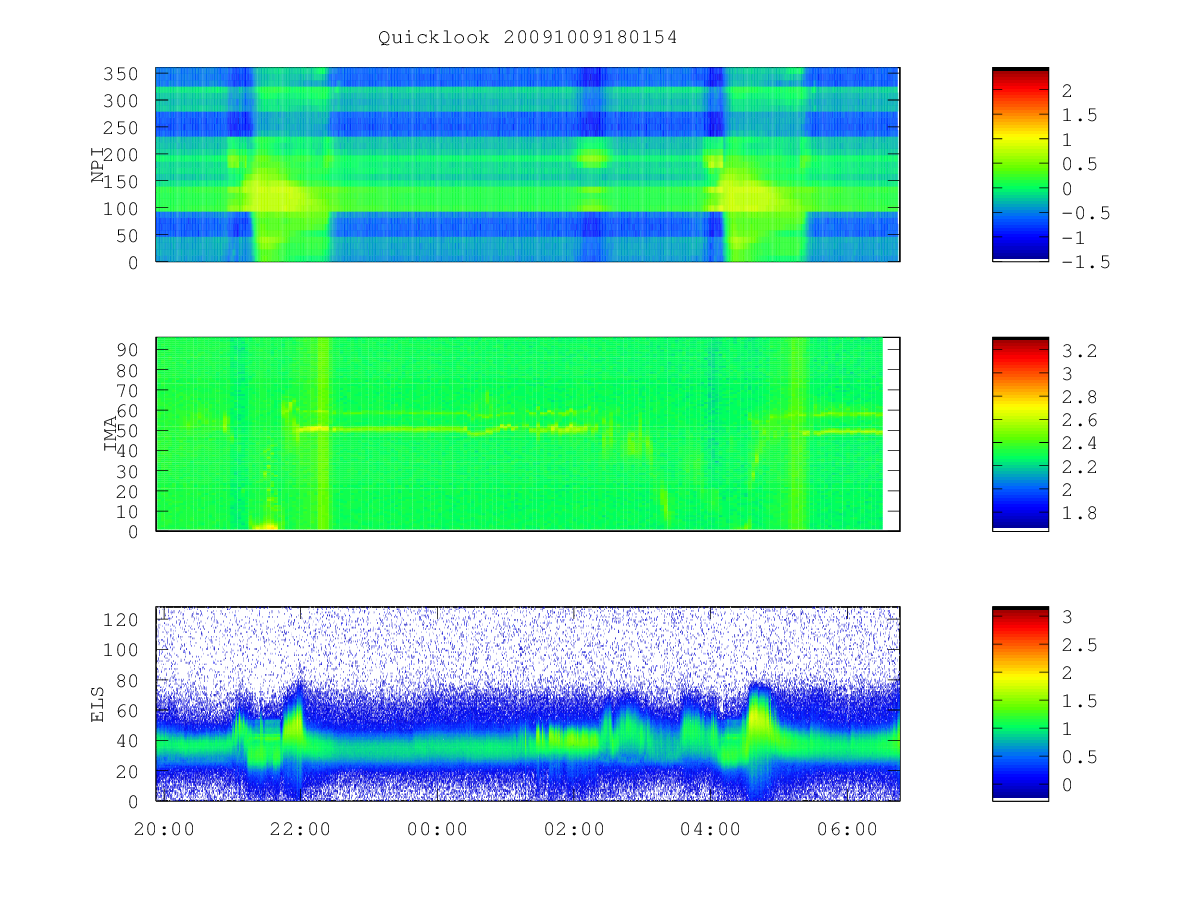Click the '-1' label on NPI colorbar

click(1073, 238)
